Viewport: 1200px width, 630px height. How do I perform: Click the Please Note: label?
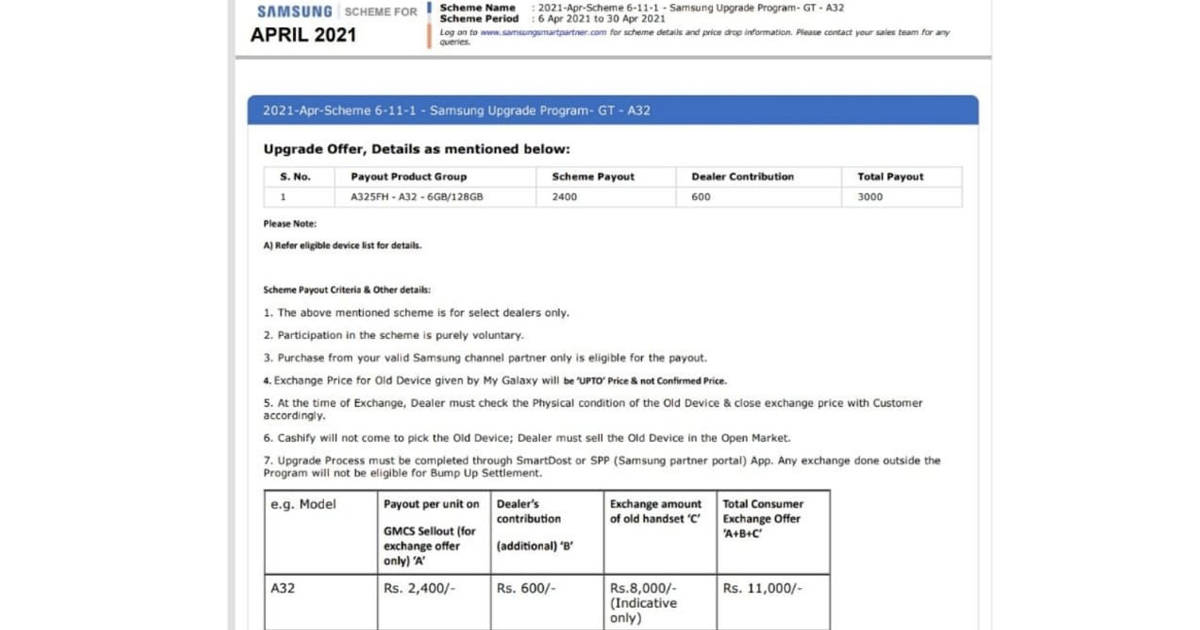290,224
